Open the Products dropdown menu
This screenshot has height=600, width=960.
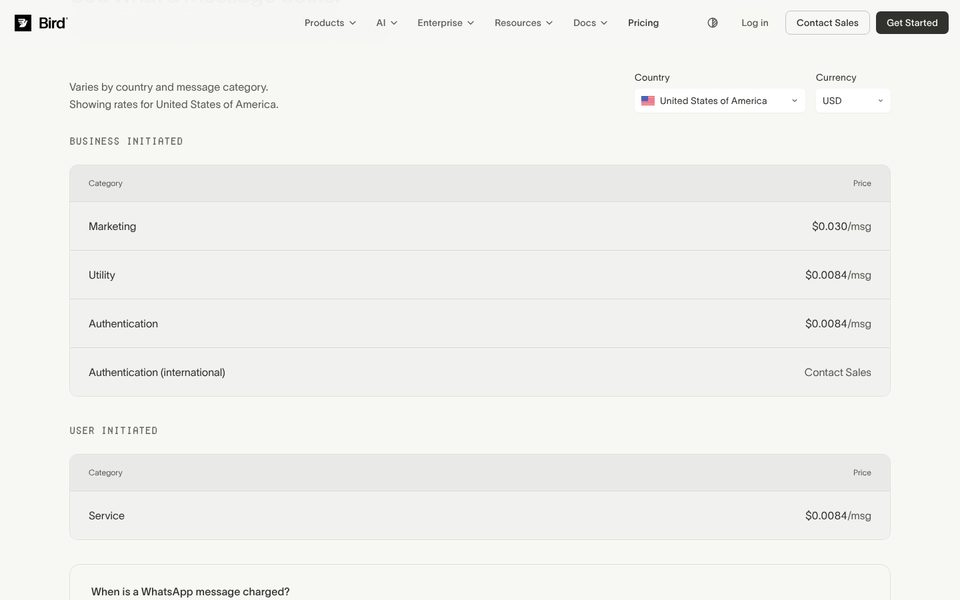click(330, 23)
